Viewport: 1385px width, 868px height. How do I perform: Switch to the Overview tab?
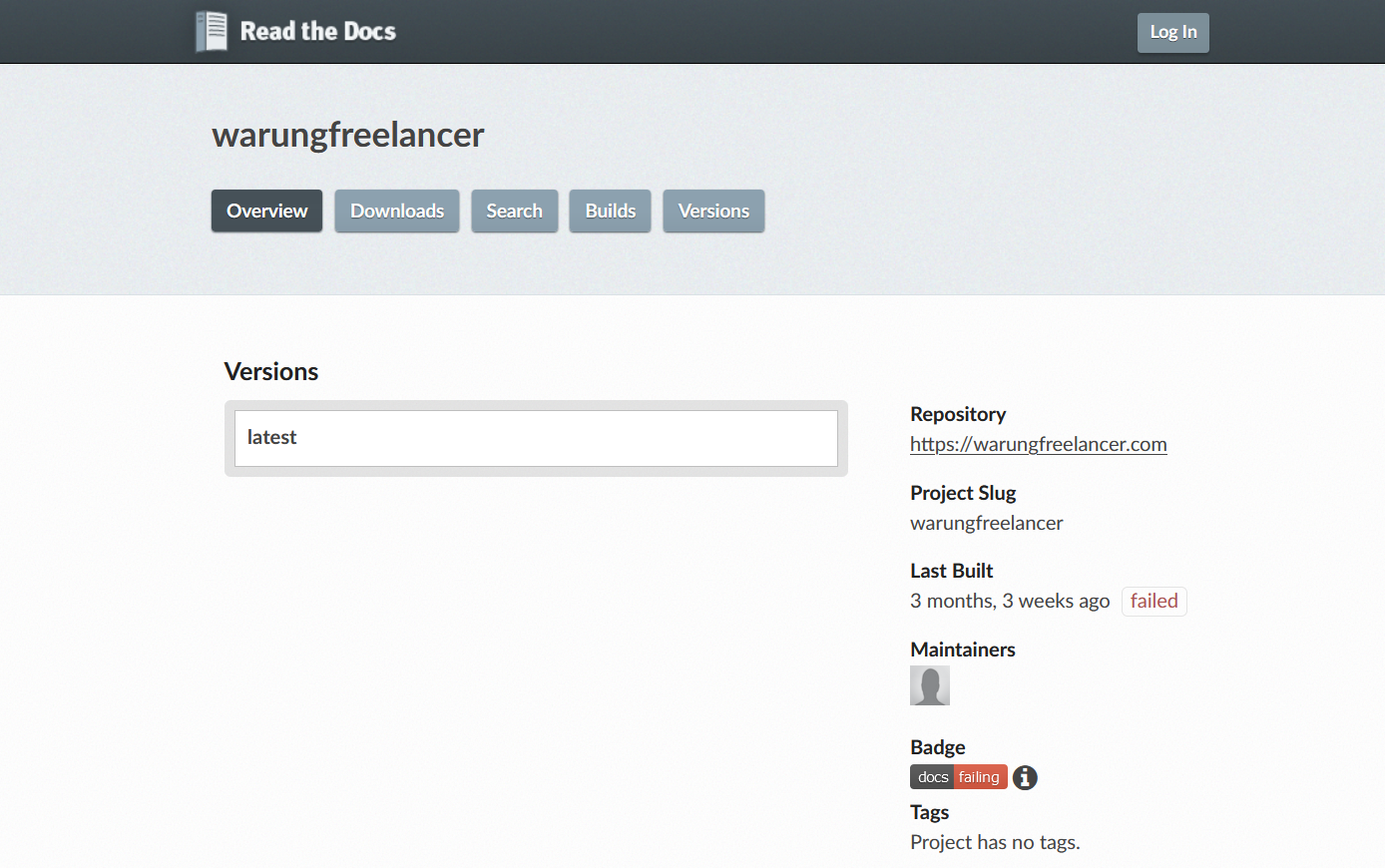click(x=266, y=211)
